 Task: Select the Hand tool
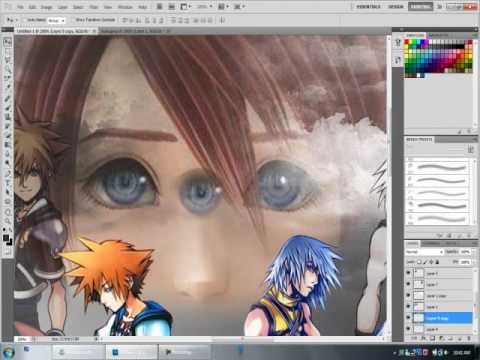point(7,212)
